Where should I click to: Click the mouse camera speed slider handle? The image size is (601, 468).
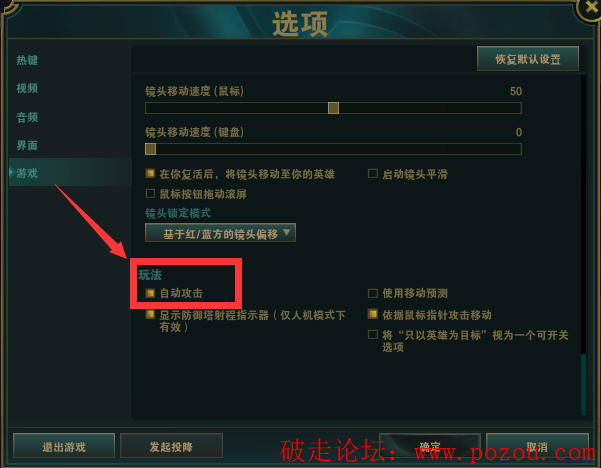pyautogui.click(x=333, y=108)
